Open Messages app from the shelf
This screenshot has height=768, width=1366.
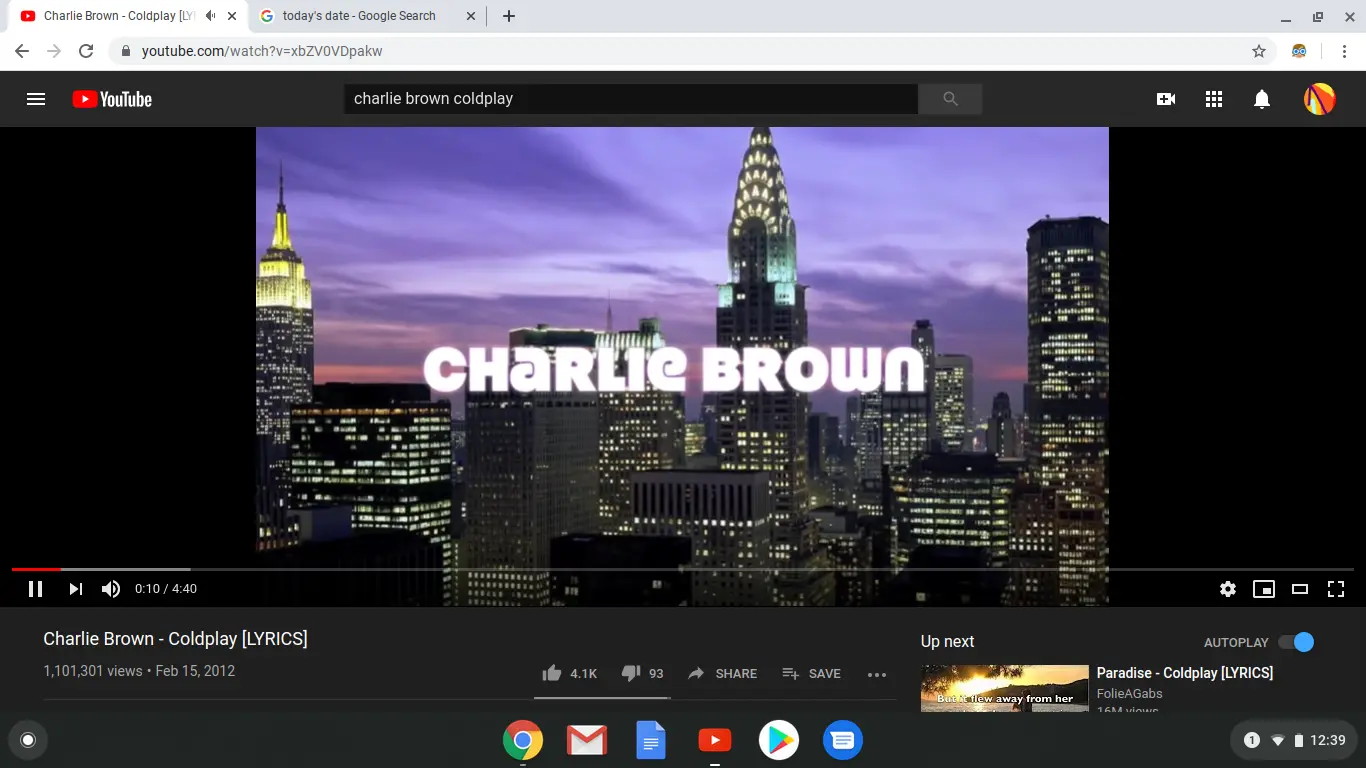(x=843, y=740)
